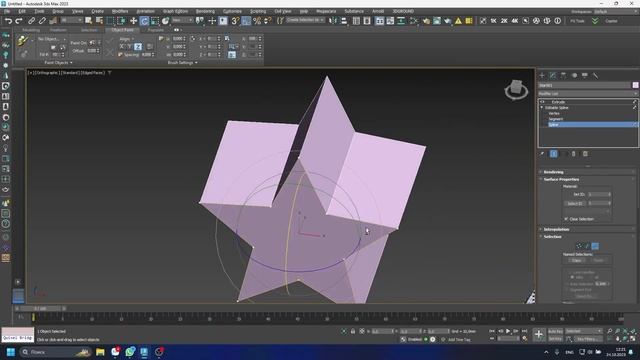Click the time slider handle
The width and height of the screenshot is (640, 360).
40,309
